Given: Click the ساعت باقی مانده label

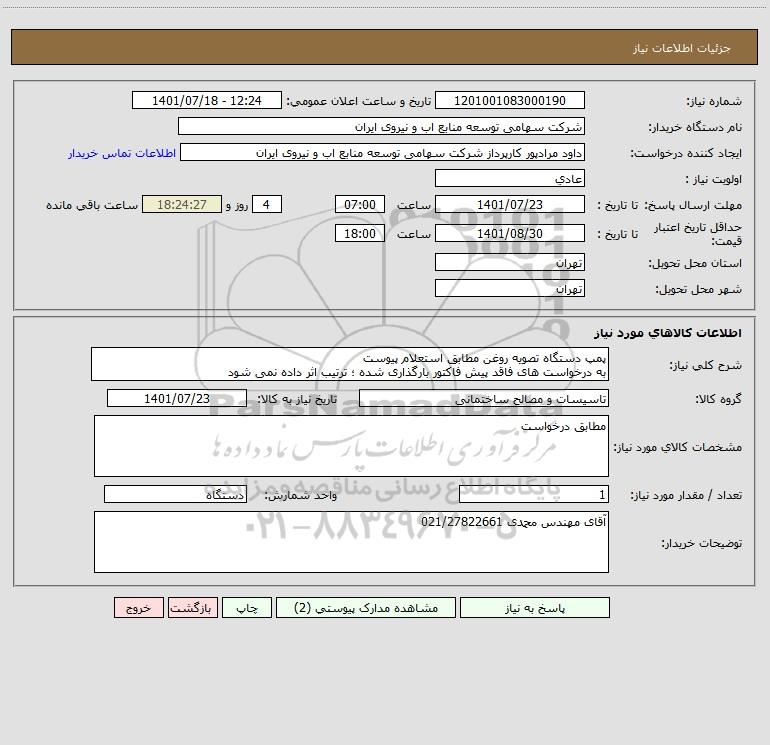Looking at the screenshot, I should click(x=92, y=205).
